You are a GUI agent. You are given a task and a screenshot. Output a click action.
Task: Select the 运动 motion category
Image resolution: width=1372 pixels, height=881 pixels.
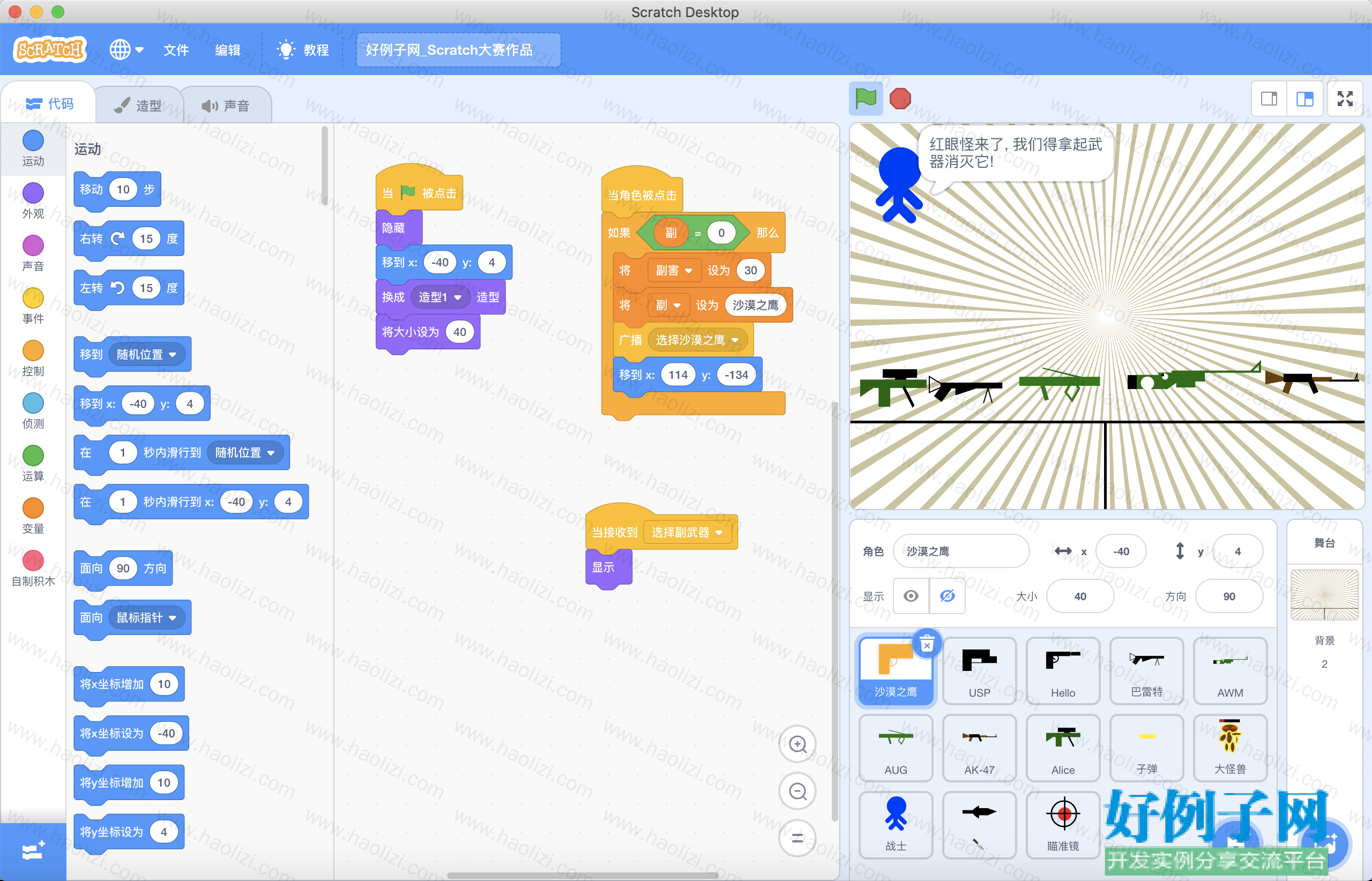[33, 149]
